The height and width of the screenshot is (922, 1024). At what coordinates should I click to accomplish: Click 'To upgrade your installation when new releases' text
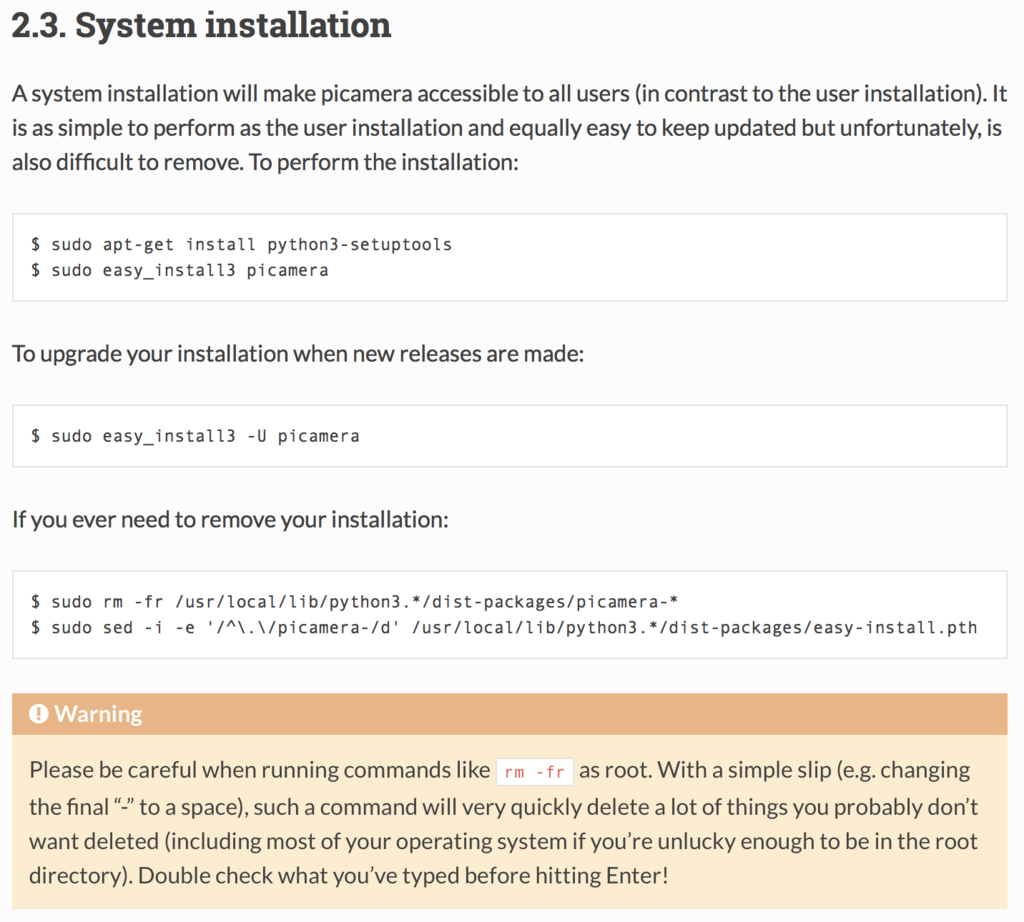tap(298, 354)
